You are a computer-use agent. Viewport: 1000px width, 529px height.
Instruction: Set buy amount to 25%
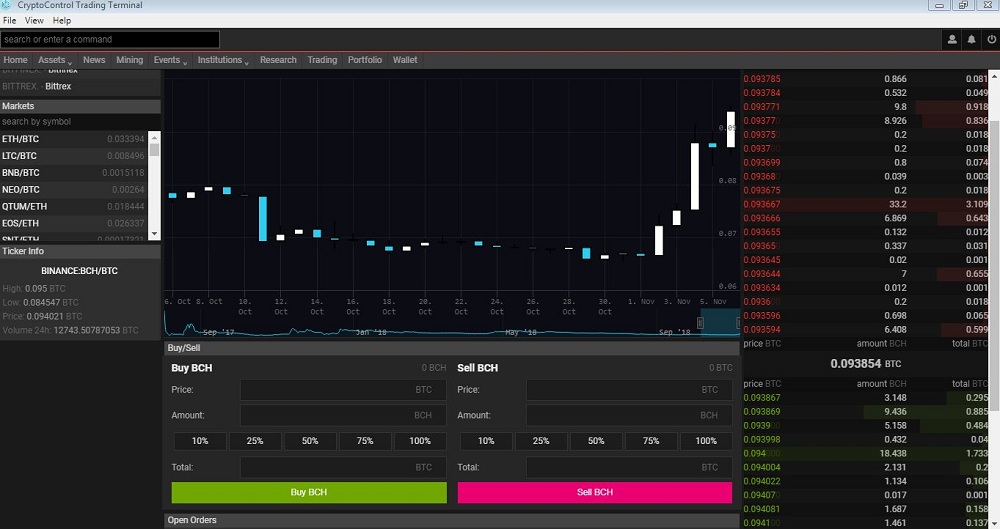255,441
